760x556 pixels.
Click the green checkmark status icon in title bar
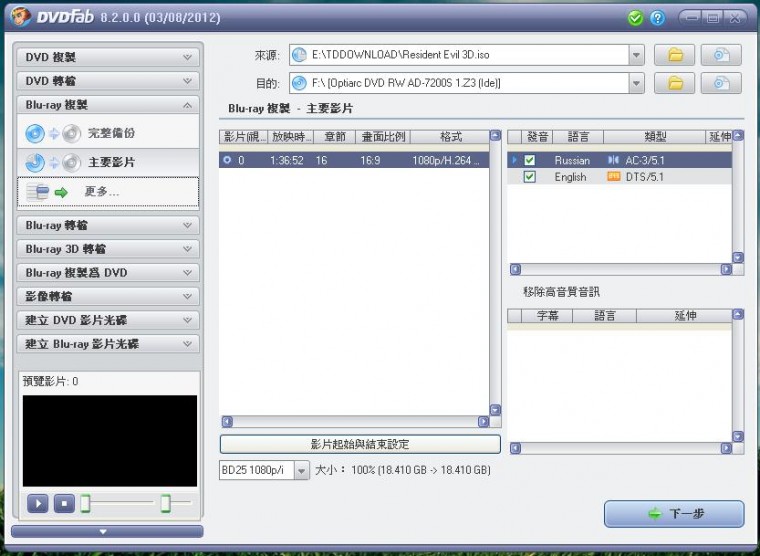pyautogui.click(x=635, y=18)
